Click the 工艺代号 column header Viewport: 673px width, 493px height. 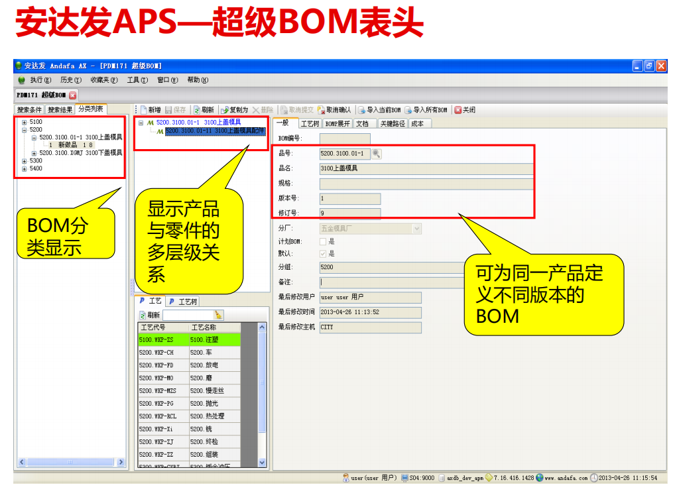(163, 328)
